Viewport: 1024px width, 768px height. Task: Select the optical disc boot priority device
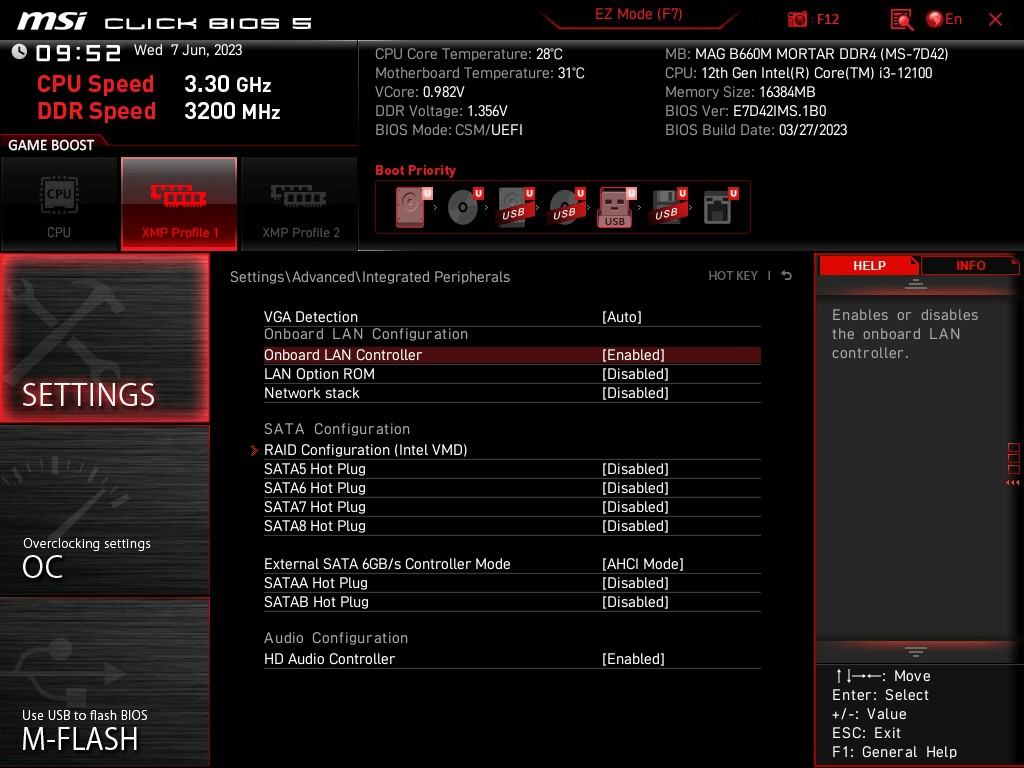pyautogui.click(x=465, y=207)
